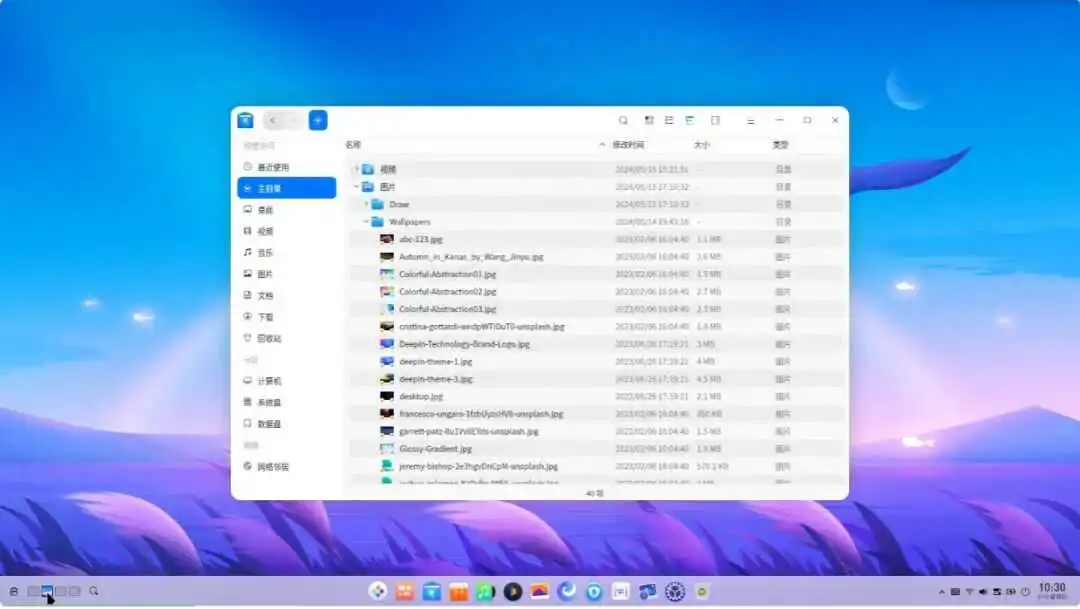This screenshot has width=1080, height=609.
Task: Open 计算机 in the sidebar
Action: tap(269, 381)
